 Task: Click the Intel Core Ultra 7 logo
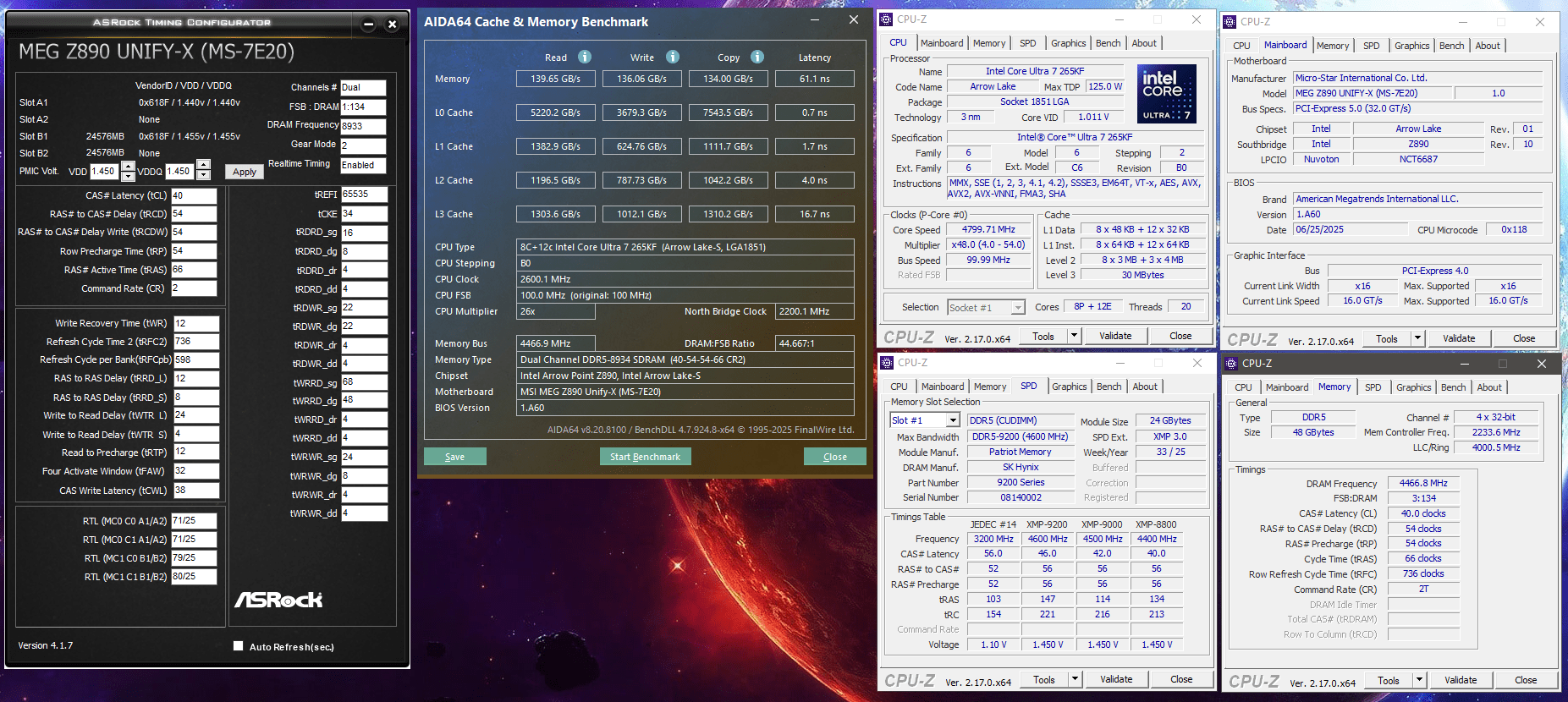point(1166,93)
